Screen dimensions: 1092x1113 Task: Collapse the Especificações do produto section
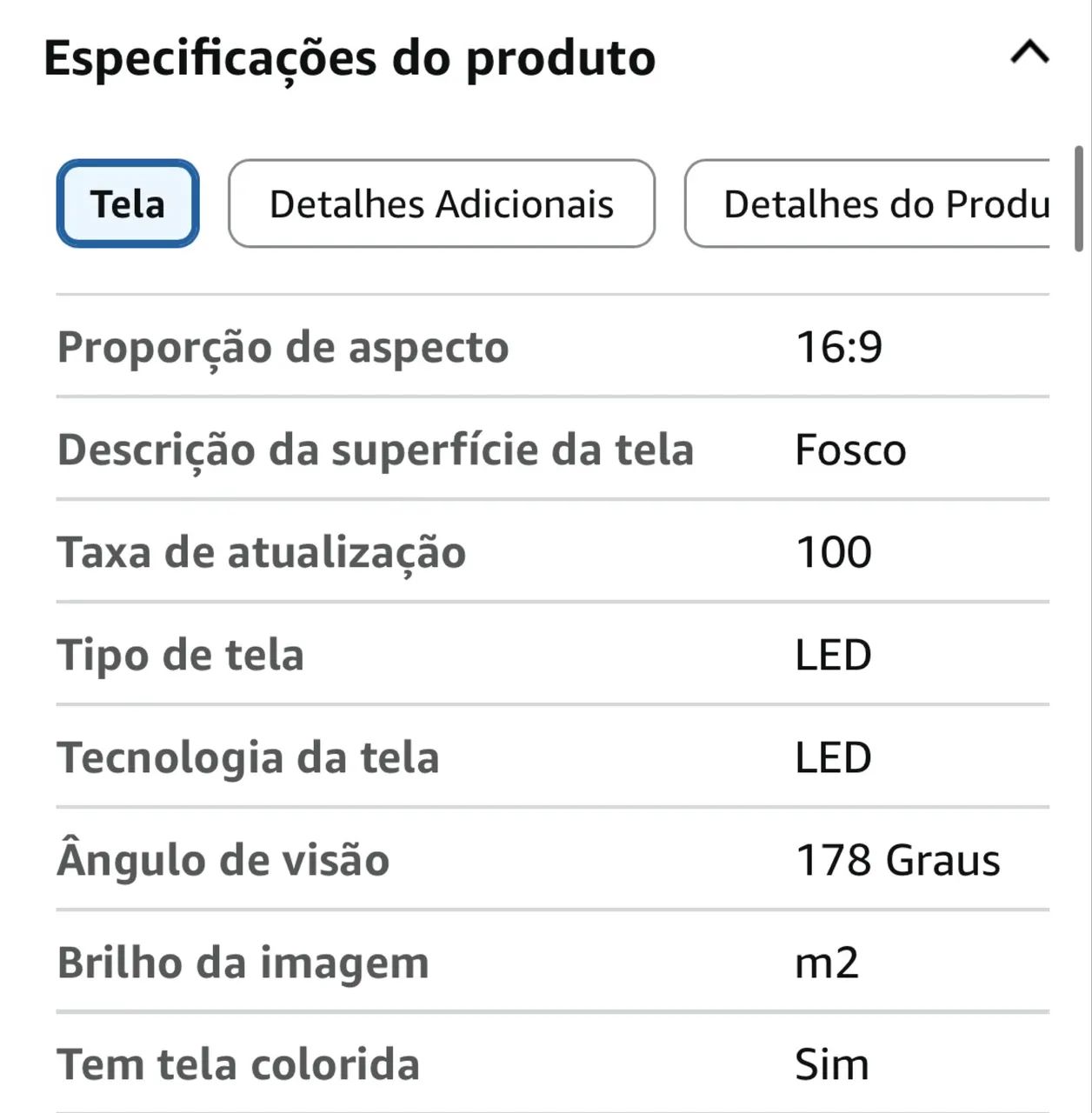coord(1029,54)
